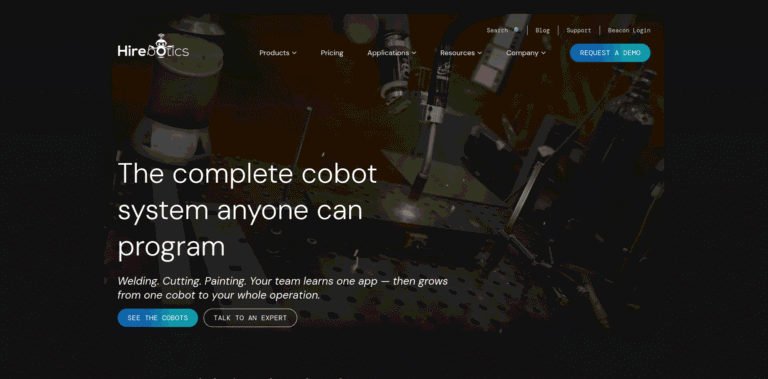Viewport: 768px width, 379px height.
Task: Click the Talk to an Expert button
Action: pos(250,318)
